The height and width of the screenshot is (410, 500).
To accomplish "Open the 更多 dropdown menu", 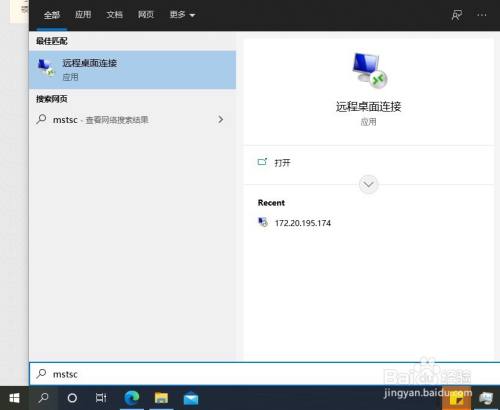I will (182, 15).
